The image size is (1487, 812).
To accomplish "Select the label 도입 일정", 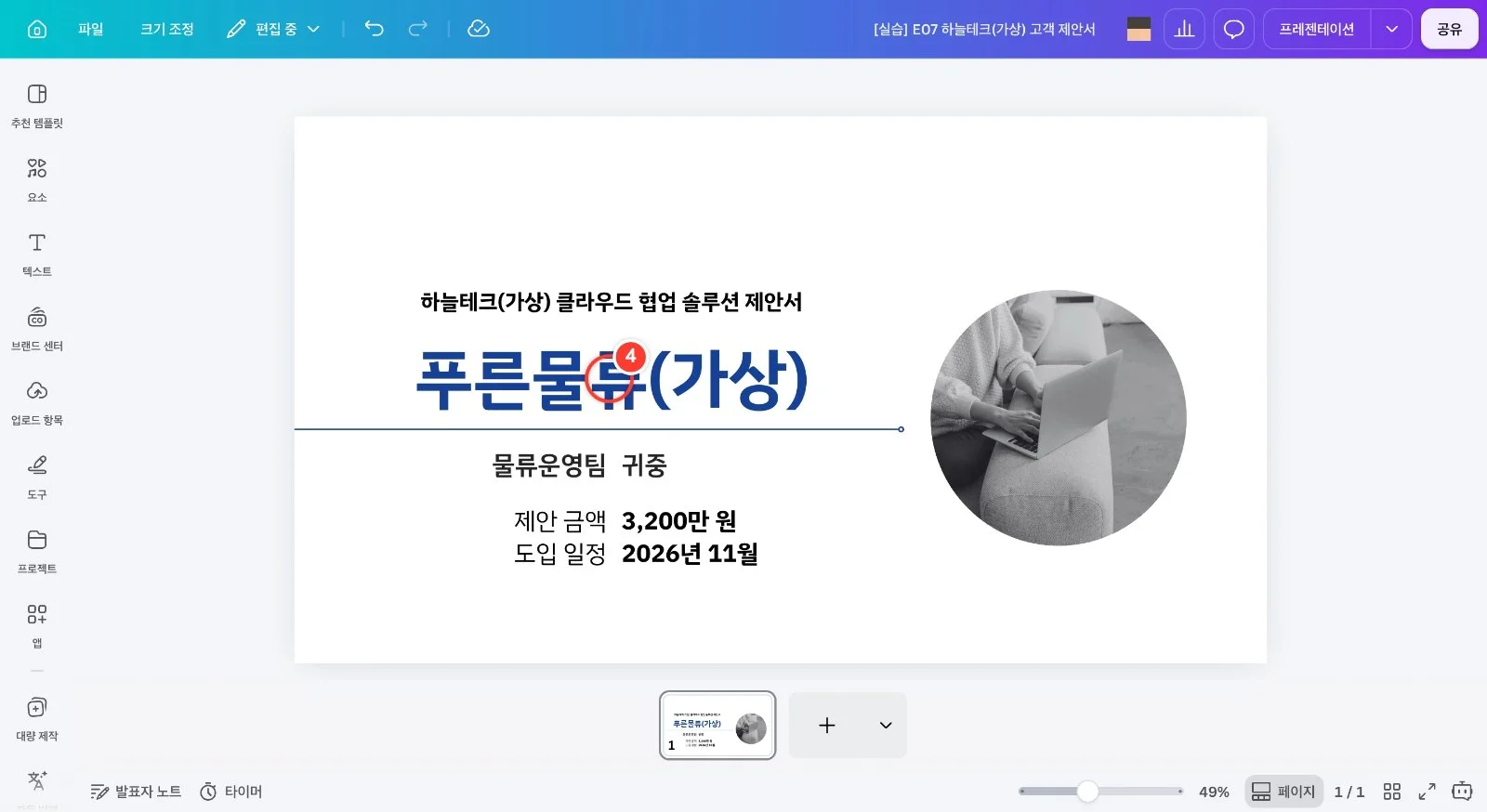I will tap(560, 554).
